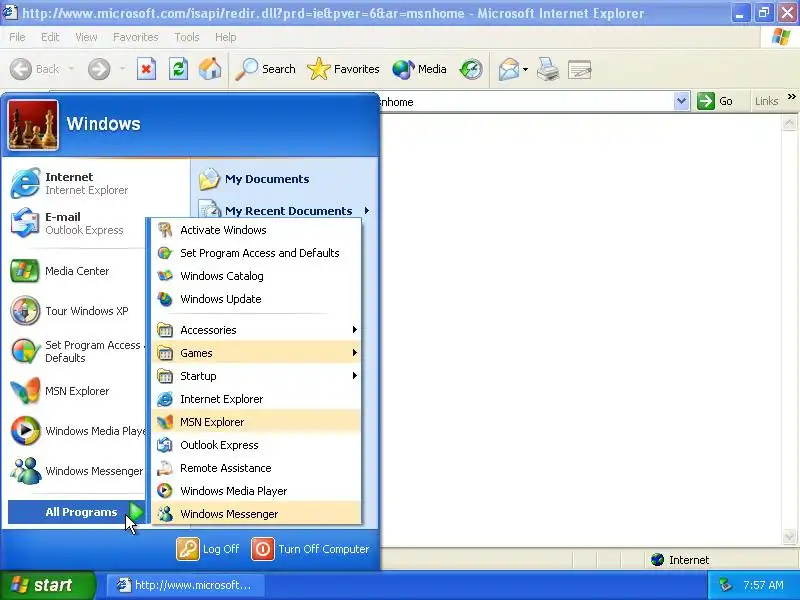This screenshot has width=800, height=600.
Task: Open the Media pane from toolbar
Action: click(419, 69)
